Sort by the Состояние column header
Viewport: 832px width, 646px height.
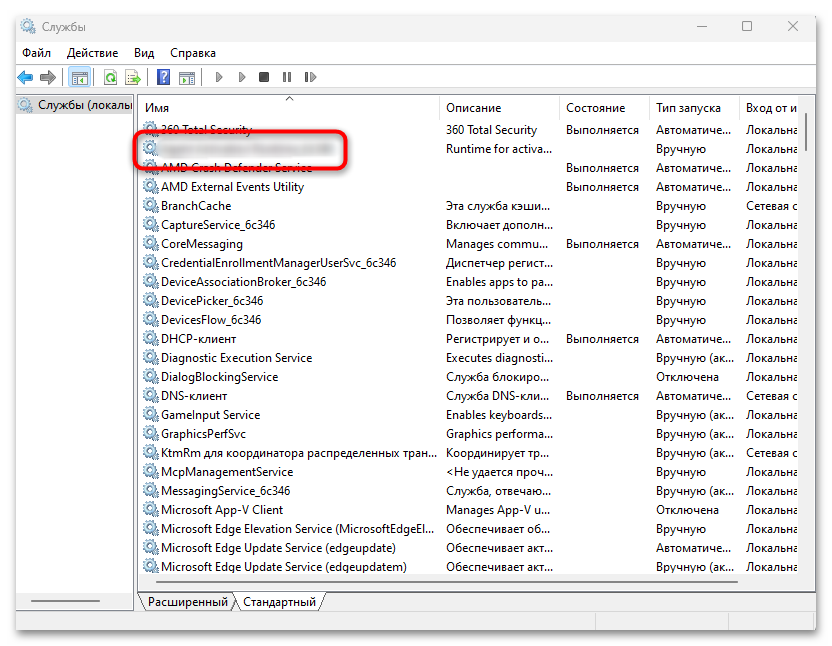tap(604, 108)
